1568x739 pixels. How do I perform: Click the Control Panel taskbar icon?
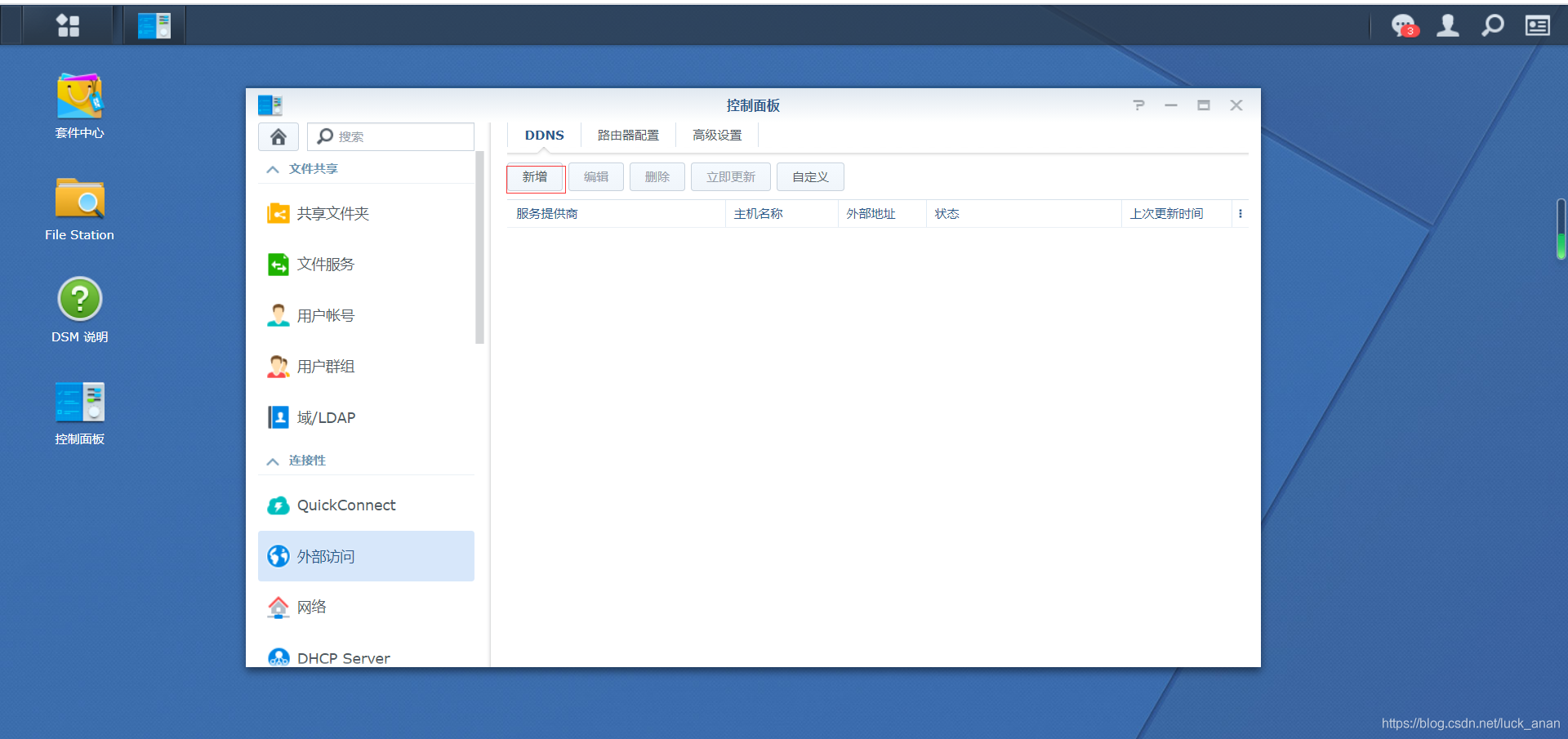(x=154, y=25)
